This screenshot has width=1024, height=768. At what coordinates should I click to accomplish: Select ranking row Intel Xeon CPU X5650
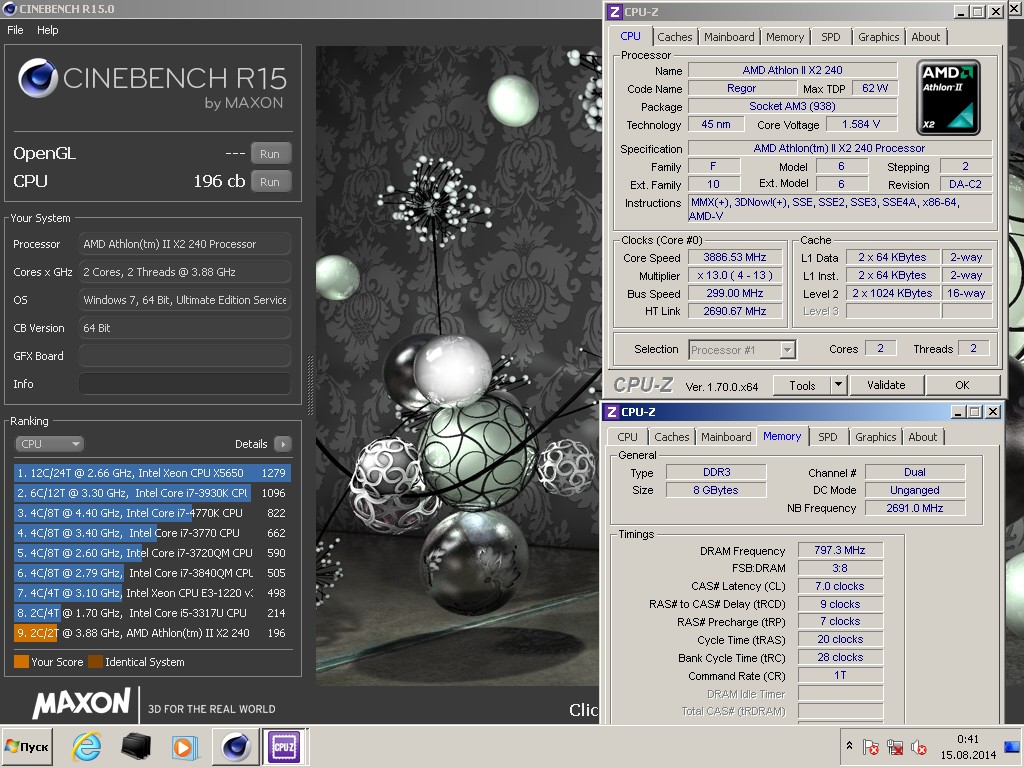click(x=152, y=473)
